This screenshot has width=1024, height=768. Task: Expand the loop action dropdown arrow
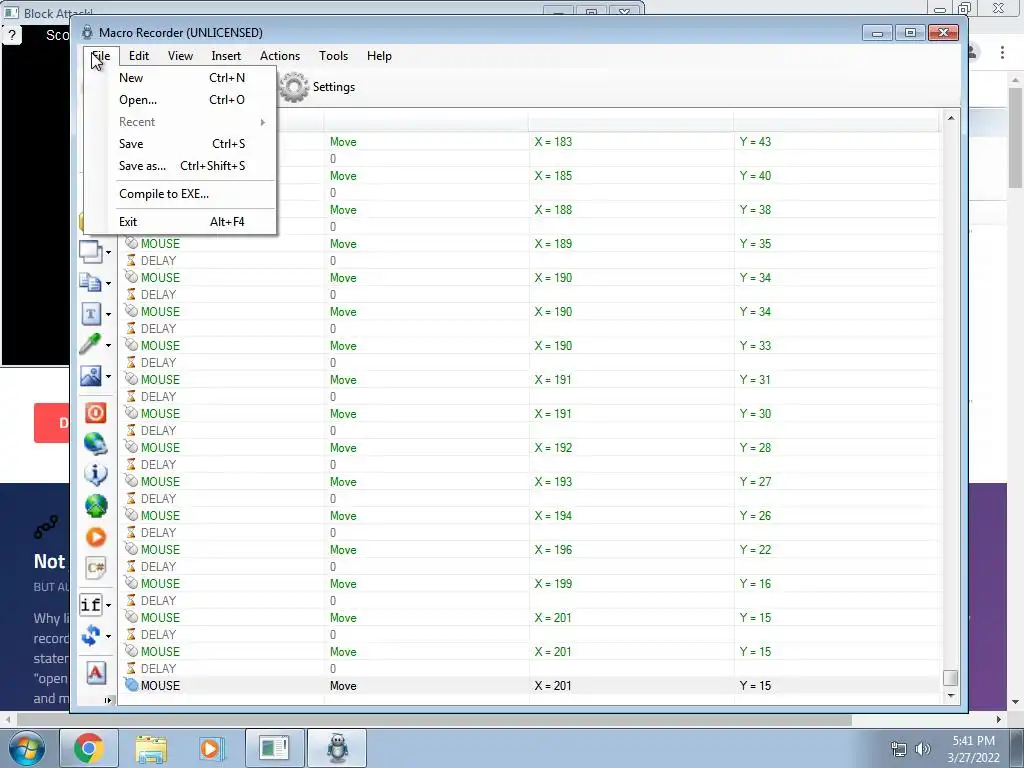(x=108, y=636)
